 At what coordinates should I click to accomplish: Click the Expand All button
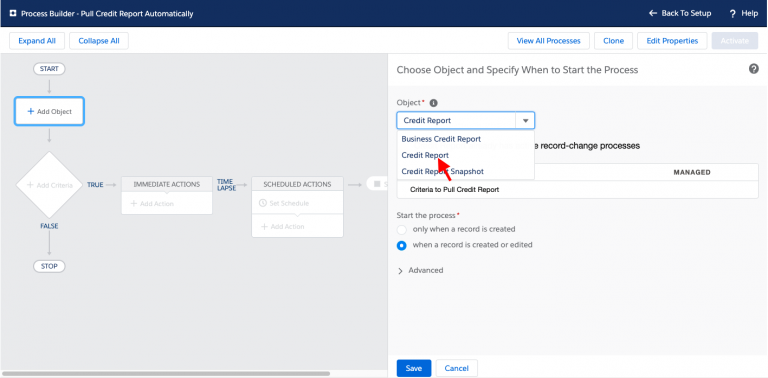point(37,41)
